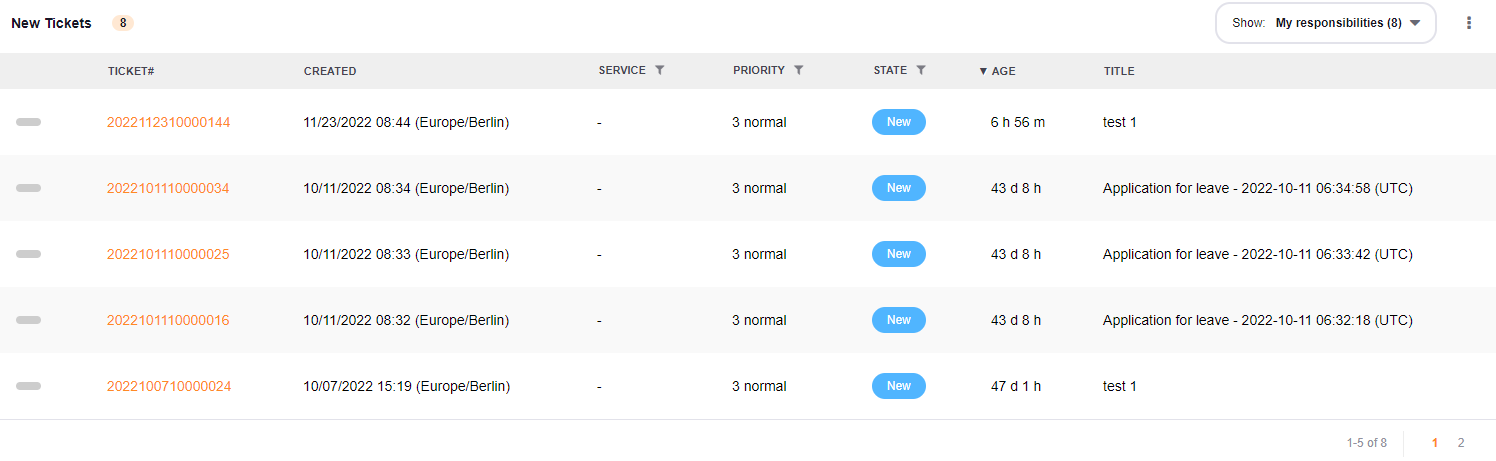Open ticket 2022101110000016 link

(168, 320)
